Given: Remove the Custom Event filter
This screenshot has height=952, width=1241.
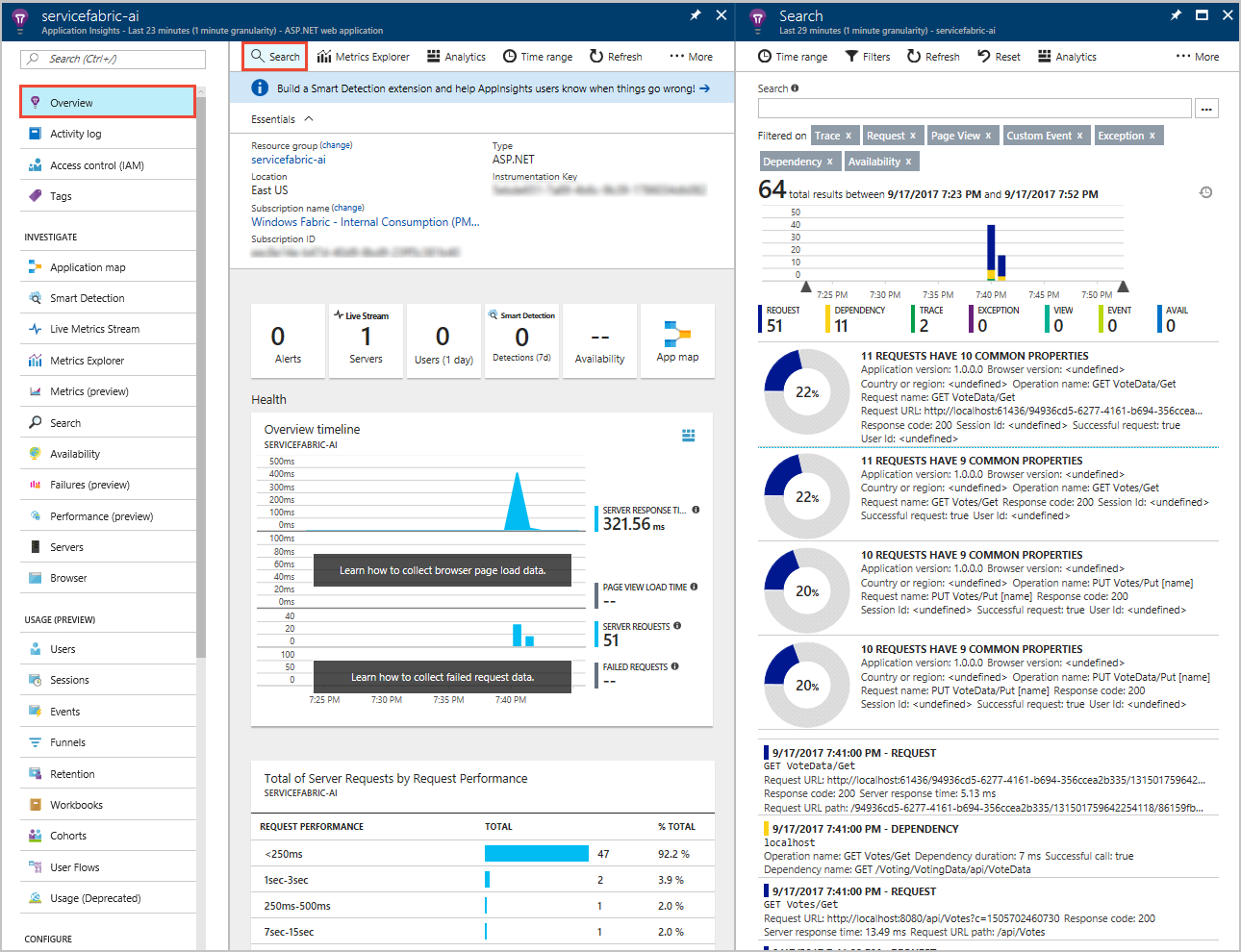Looking at the screenshot, I should (x=1079, y=136).
